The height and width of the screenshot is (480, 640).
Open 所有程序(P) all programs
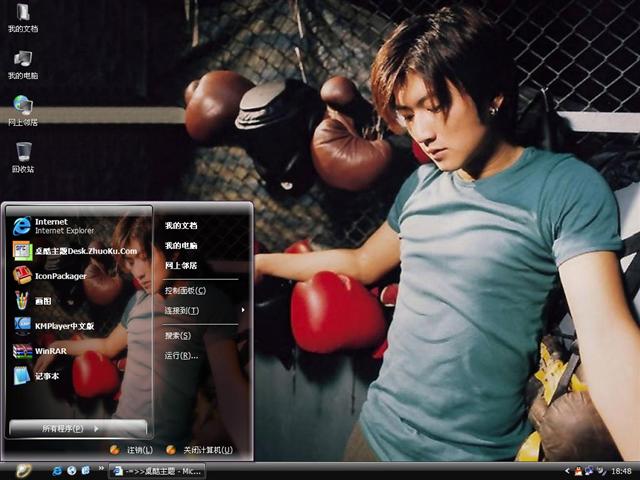pos(78,429)
